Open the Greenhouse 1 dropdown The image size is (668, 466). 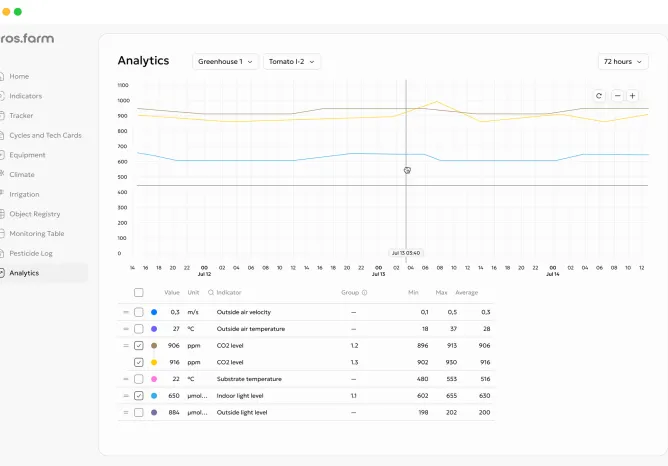pos(225,61)
